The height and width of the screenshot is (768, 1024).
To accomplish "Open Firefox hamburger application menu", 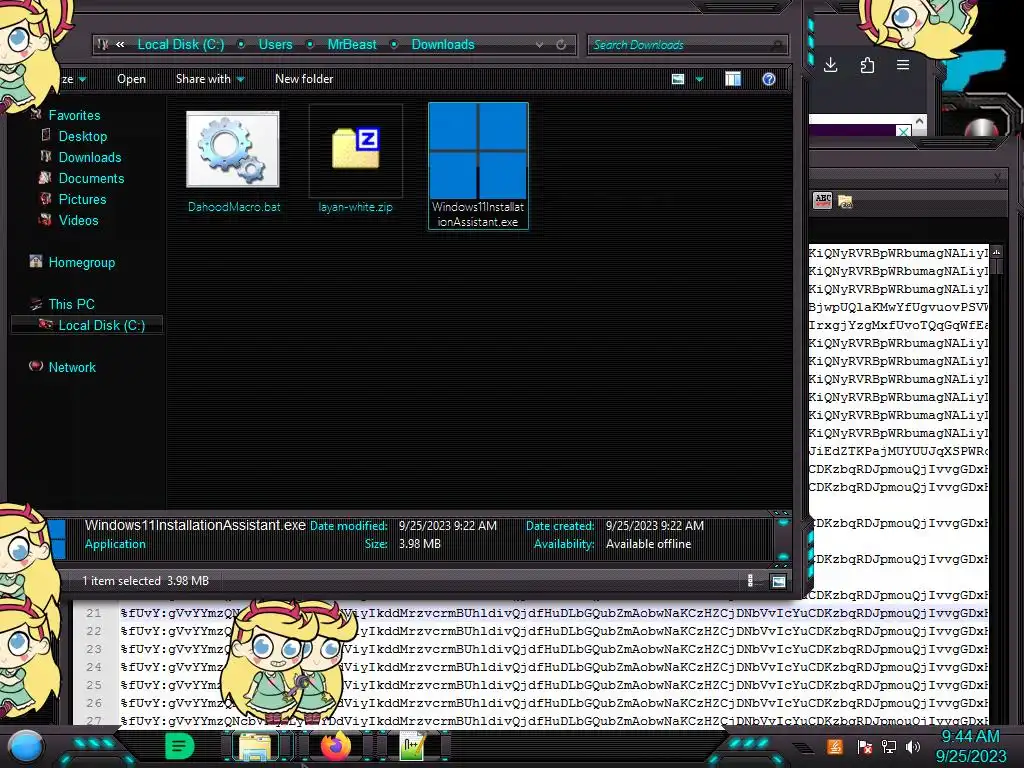I will pyautogui.click(x=903, y=65).
